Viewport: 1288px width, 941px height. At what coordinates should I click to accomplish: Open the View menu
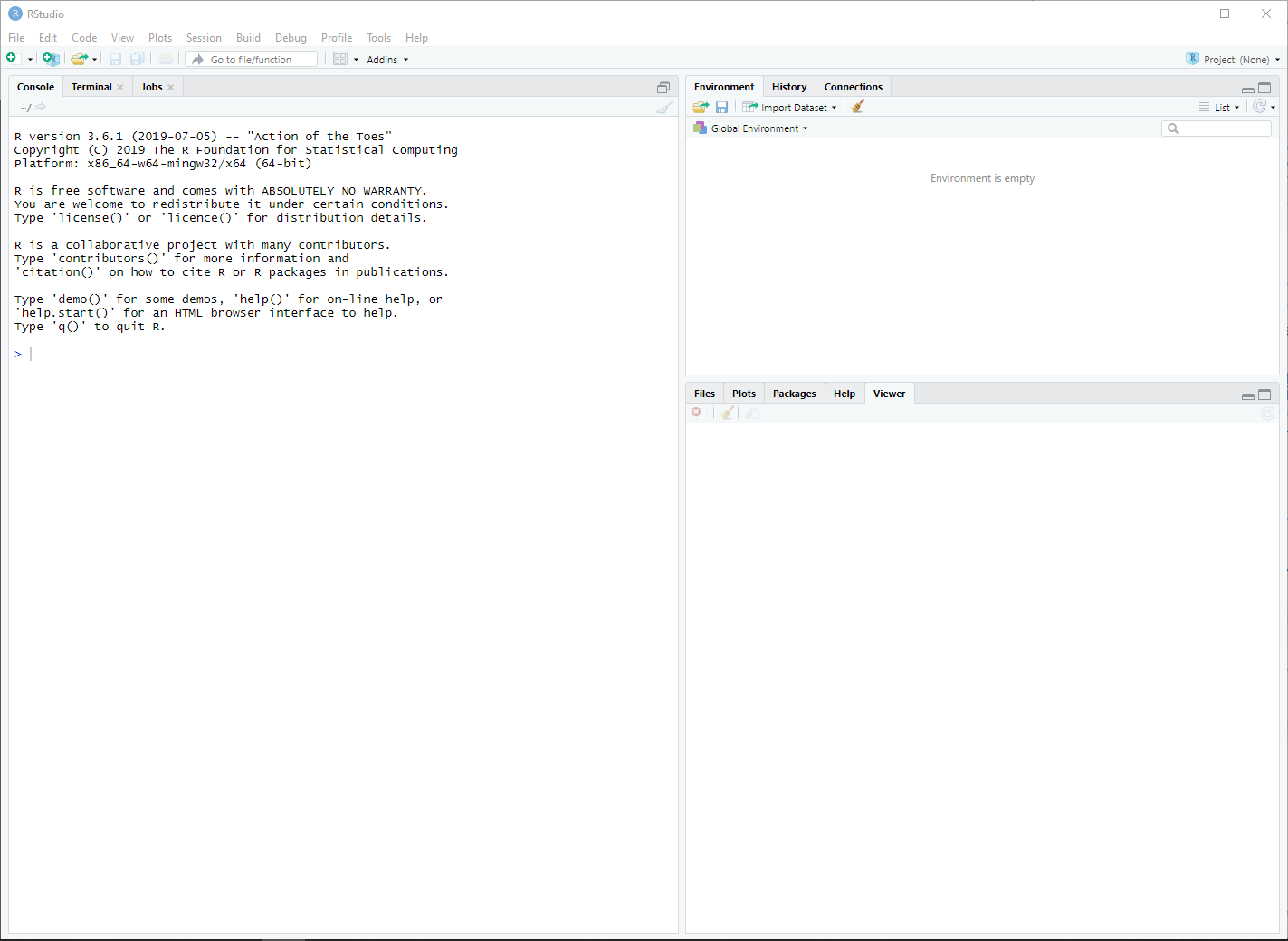pyautogui.click(x=122, y=38)
